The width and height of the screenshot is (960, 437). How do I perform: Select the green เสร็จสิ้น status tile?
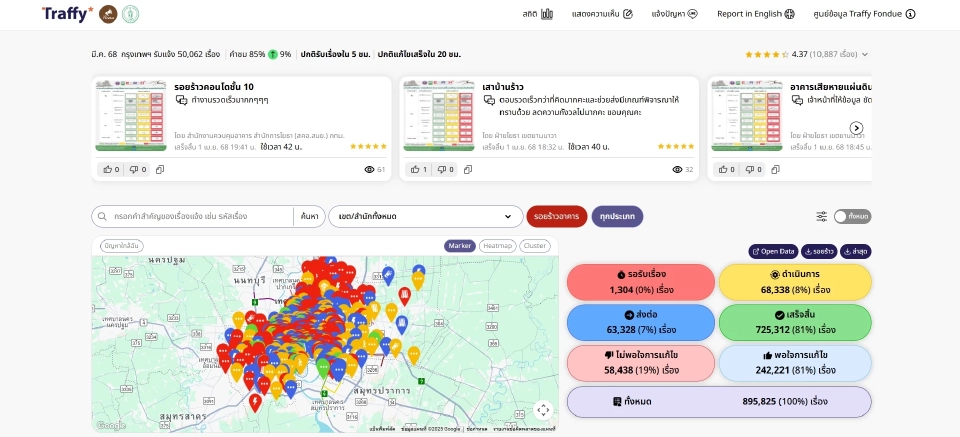tap(795, 322)
